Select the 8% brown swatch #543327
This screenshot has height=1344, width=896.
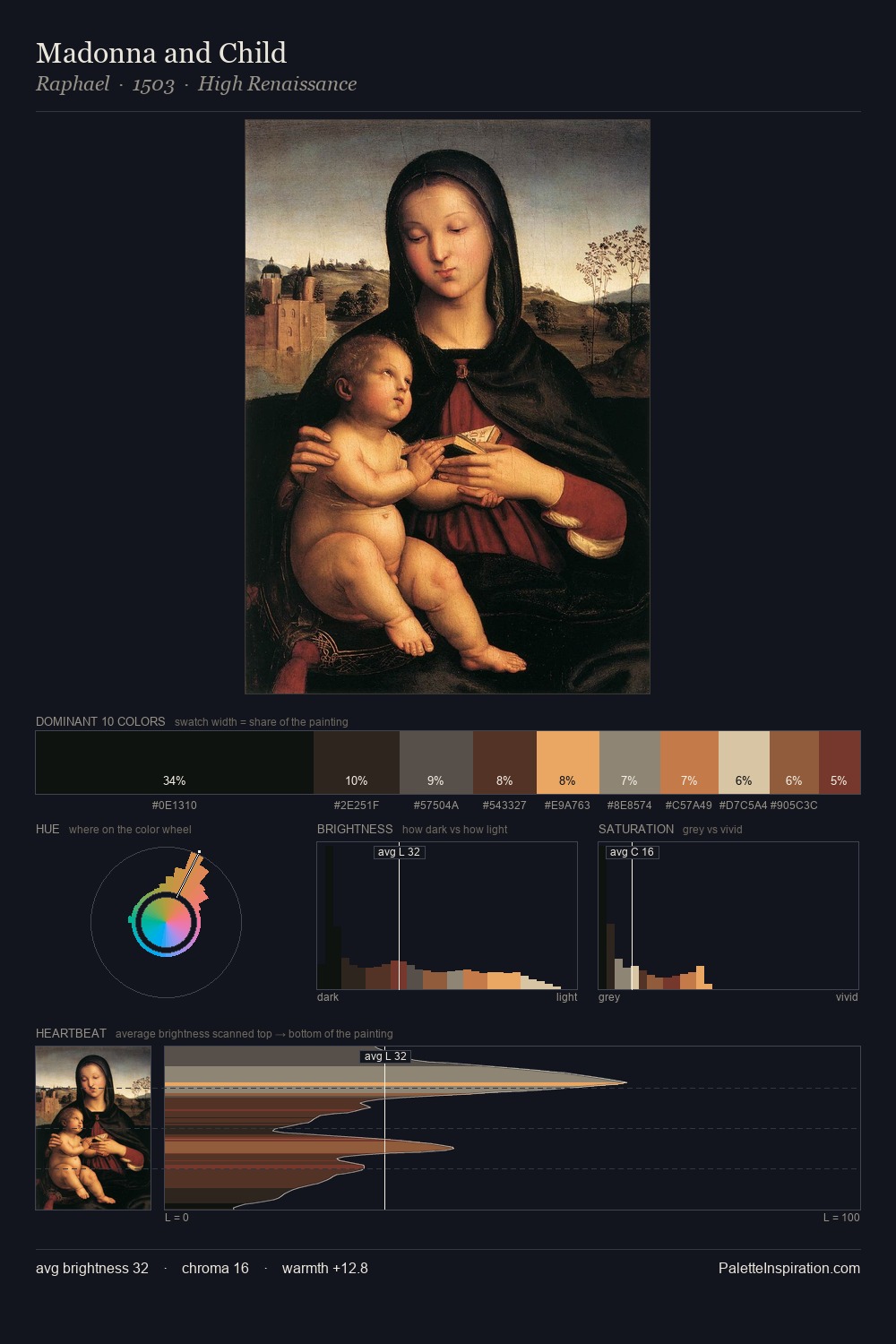point(504,762)
